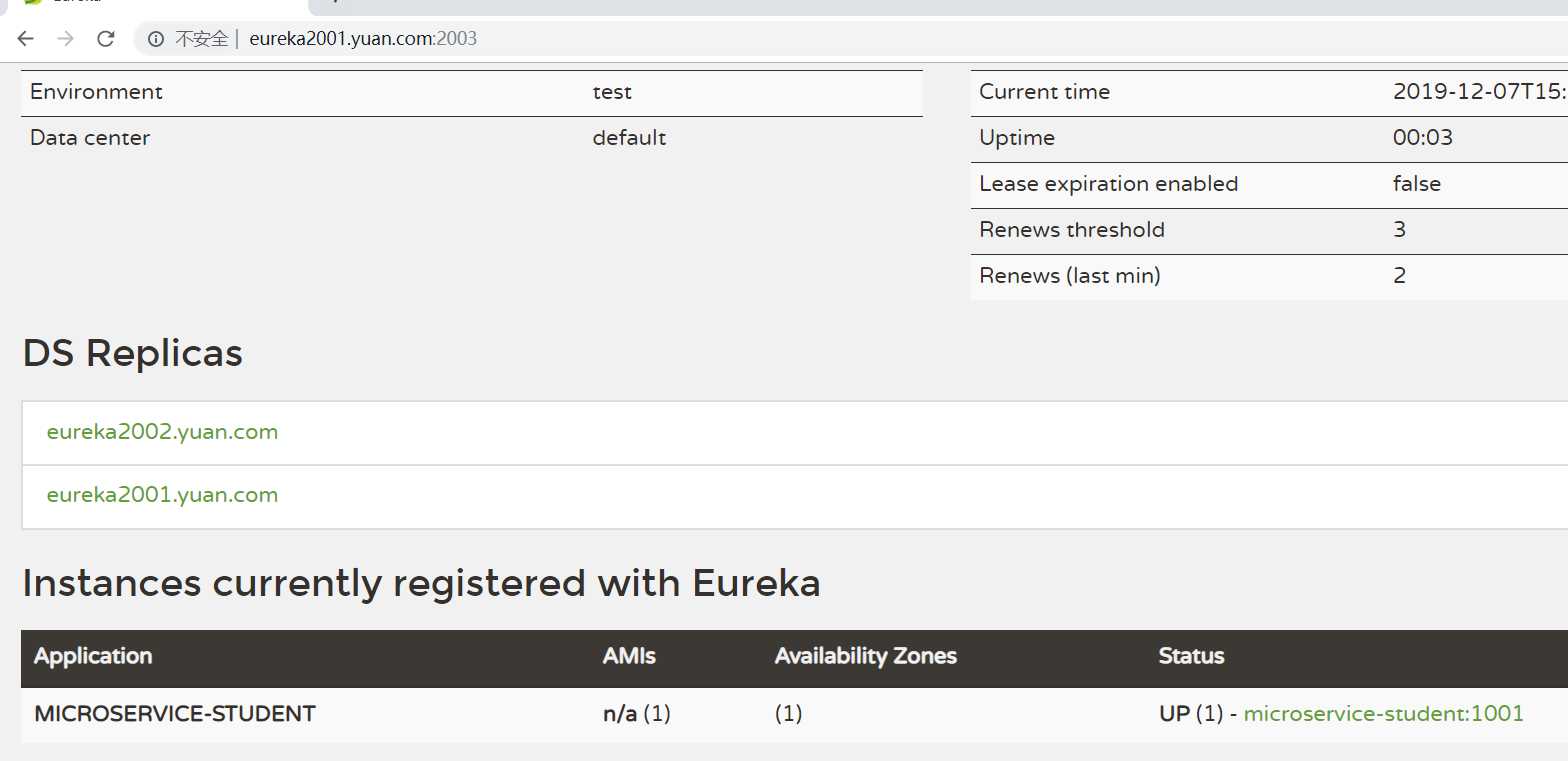Click the Availability Zones column header
This screenshot has height=761, width=1568.
[865, 656]
